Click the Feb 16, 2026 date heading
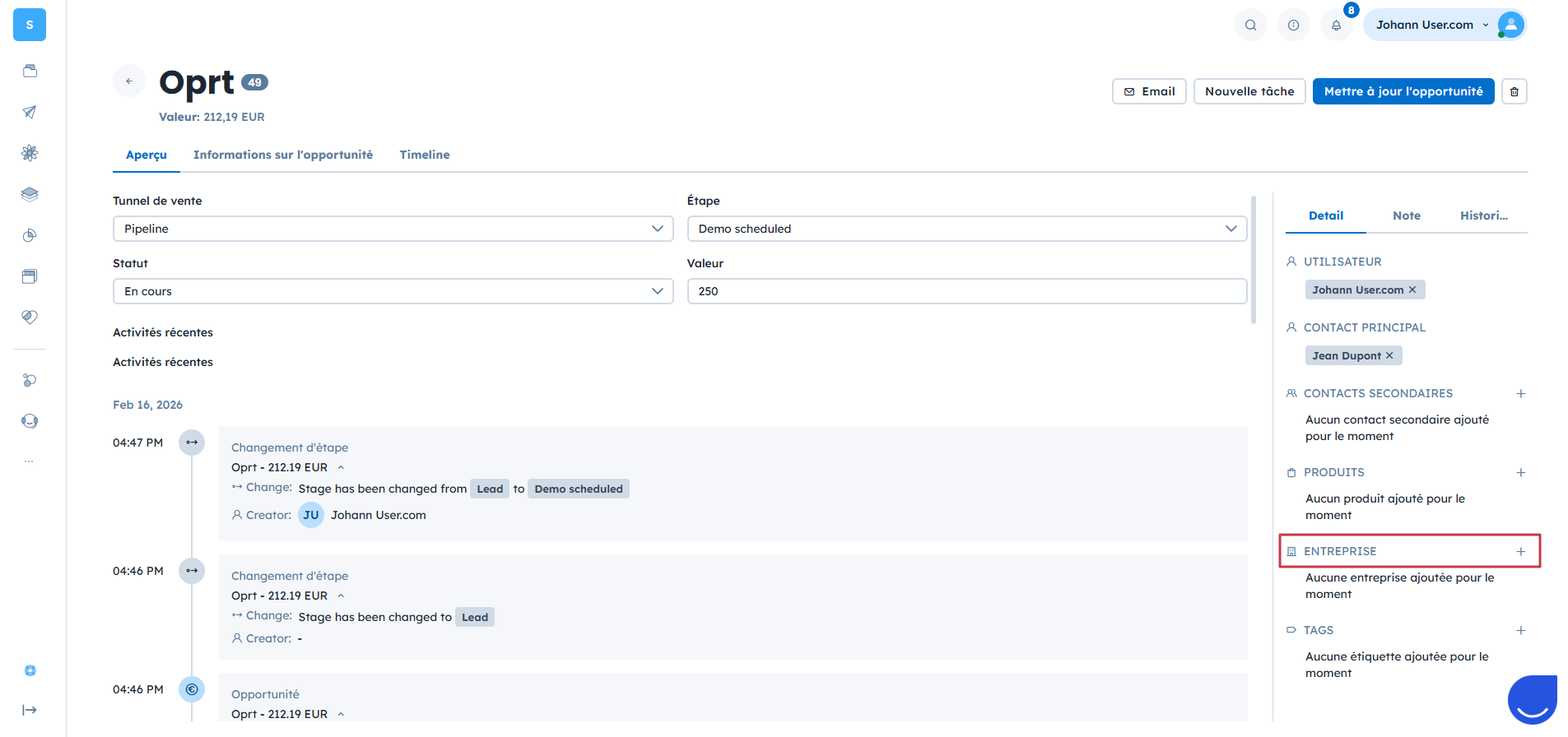Image resolution: width=1568 pixels, height=737 pixels. tap(148, 405)
